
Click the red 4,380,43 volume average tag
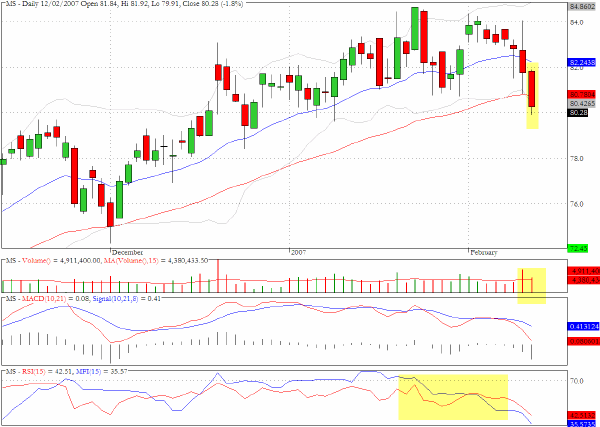[584, 280]
